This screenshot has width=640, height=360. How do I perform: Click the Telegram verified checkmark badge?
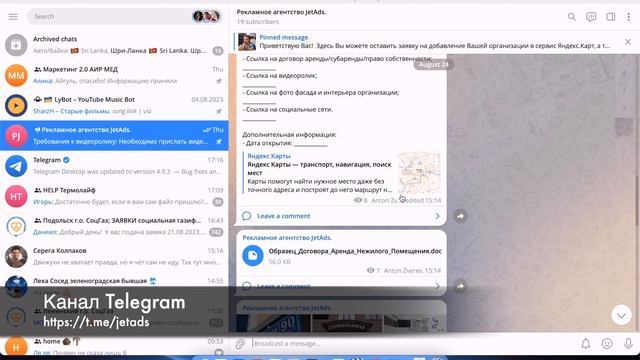click(x=66, y=160)
